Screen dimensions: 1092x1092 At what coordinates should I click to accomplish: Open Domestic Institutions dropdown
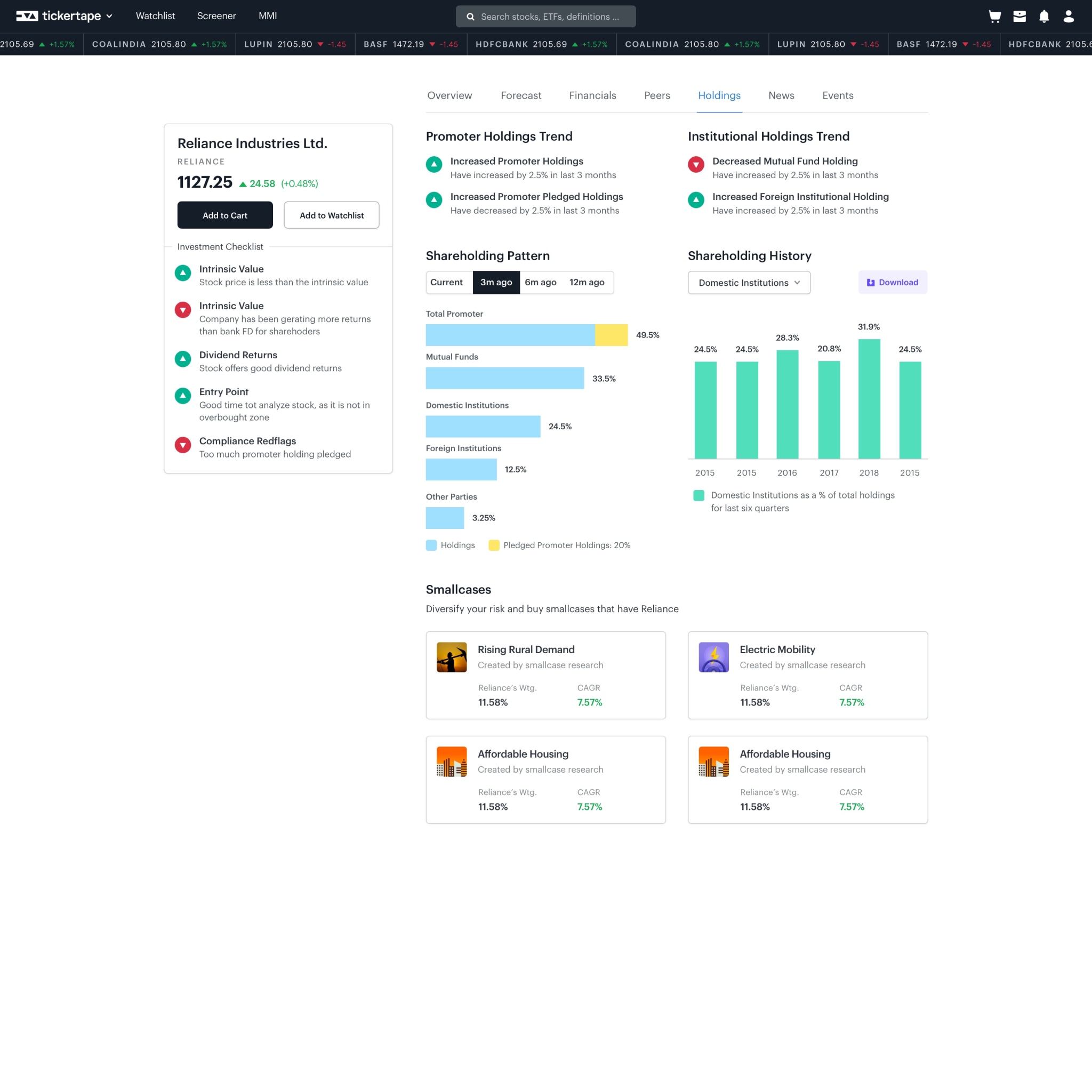(749, 283)
